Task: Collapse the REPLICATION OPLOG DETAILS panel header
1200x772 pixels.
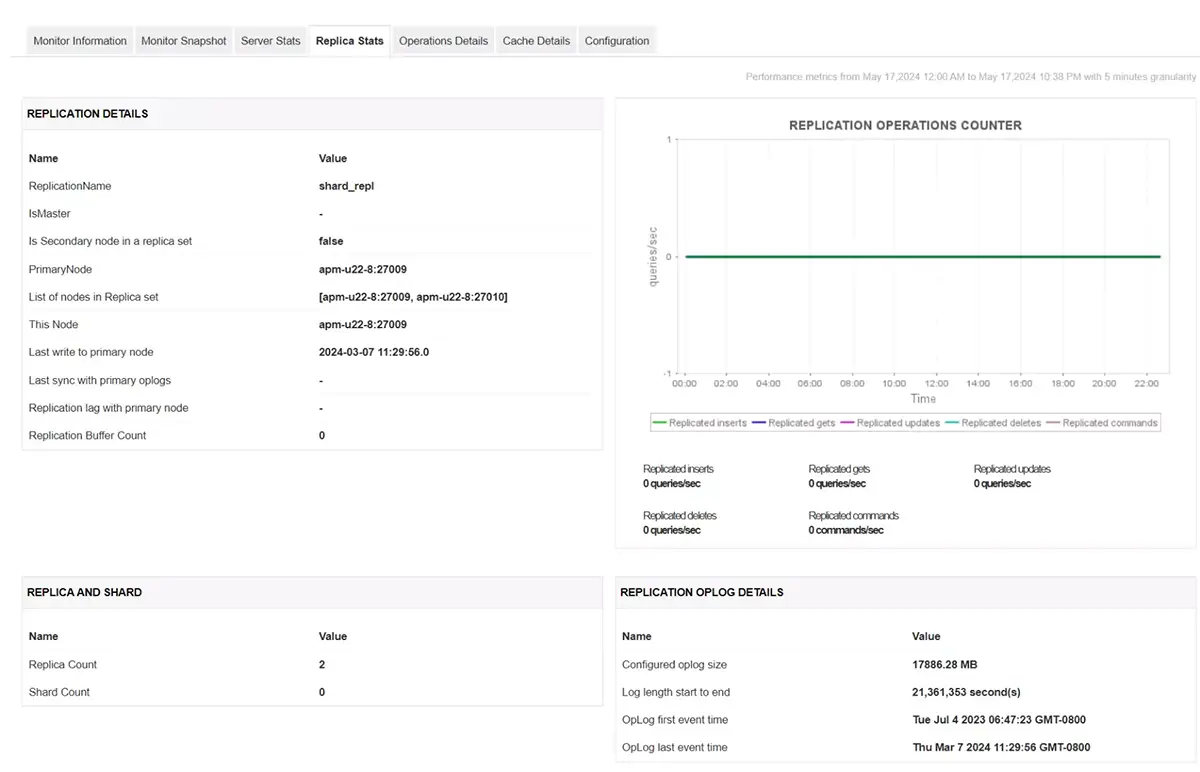Action: (x=700, y=592)
